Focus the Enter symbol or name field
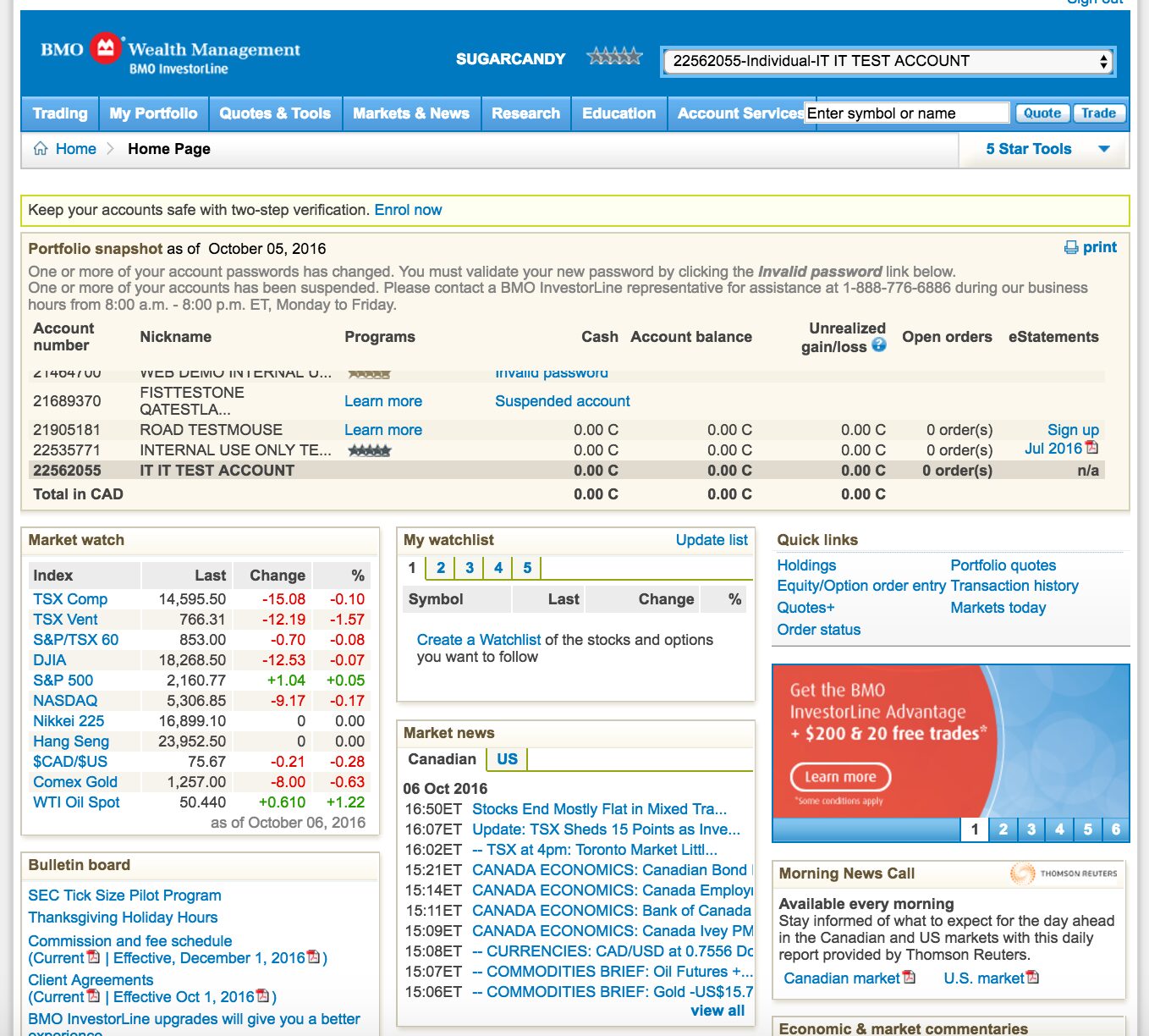Screen dimensions: 1149x1036 point(906,113)
